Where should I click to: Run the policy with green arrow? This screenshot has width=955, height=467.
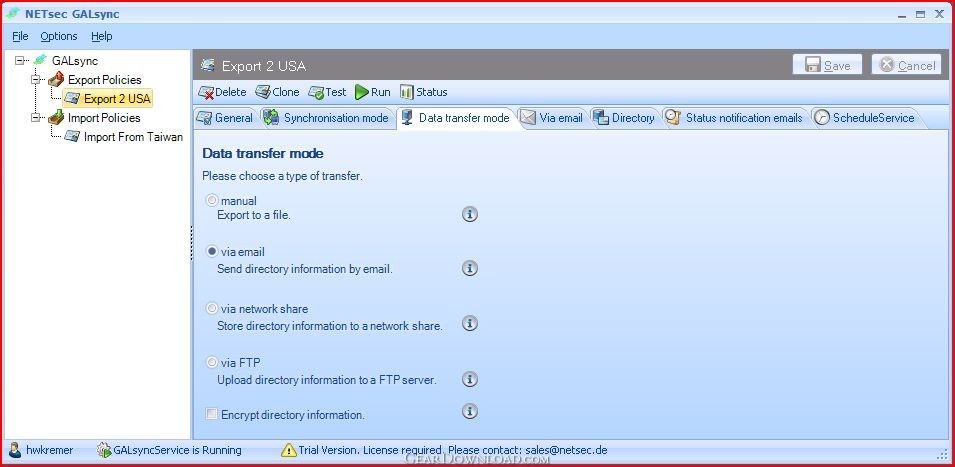pyautogui.click(x=373, y=92)
